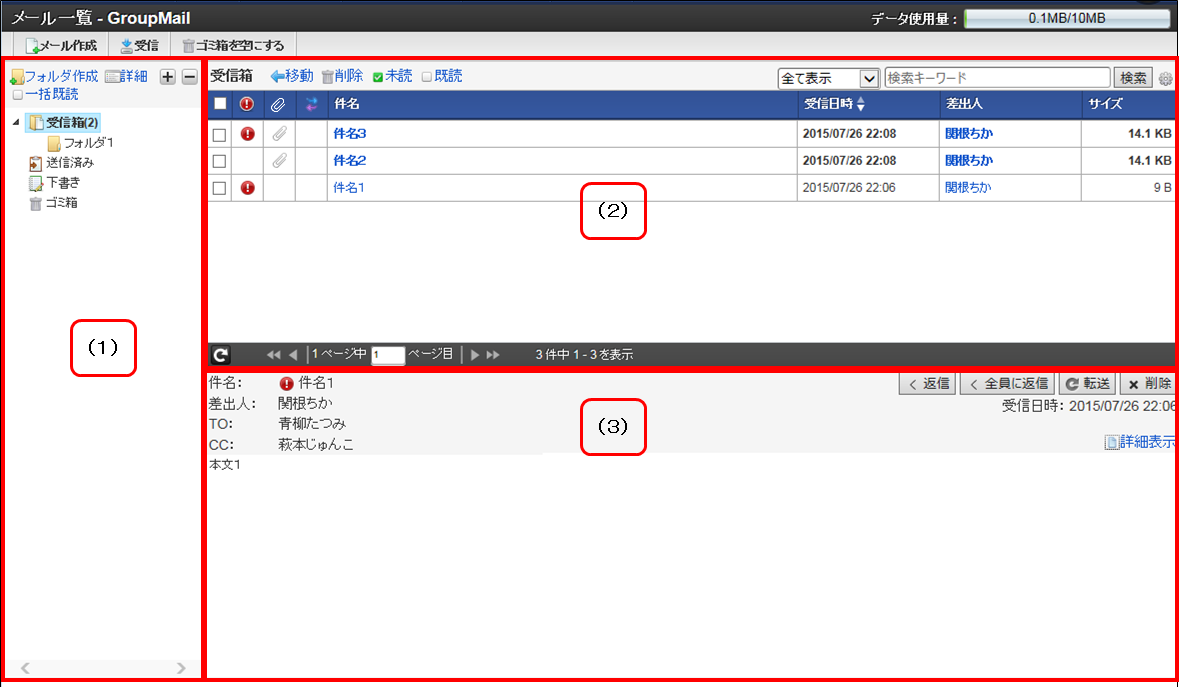Open mail 件名2
Viewport: 1179px width, 687px height.
350,161
